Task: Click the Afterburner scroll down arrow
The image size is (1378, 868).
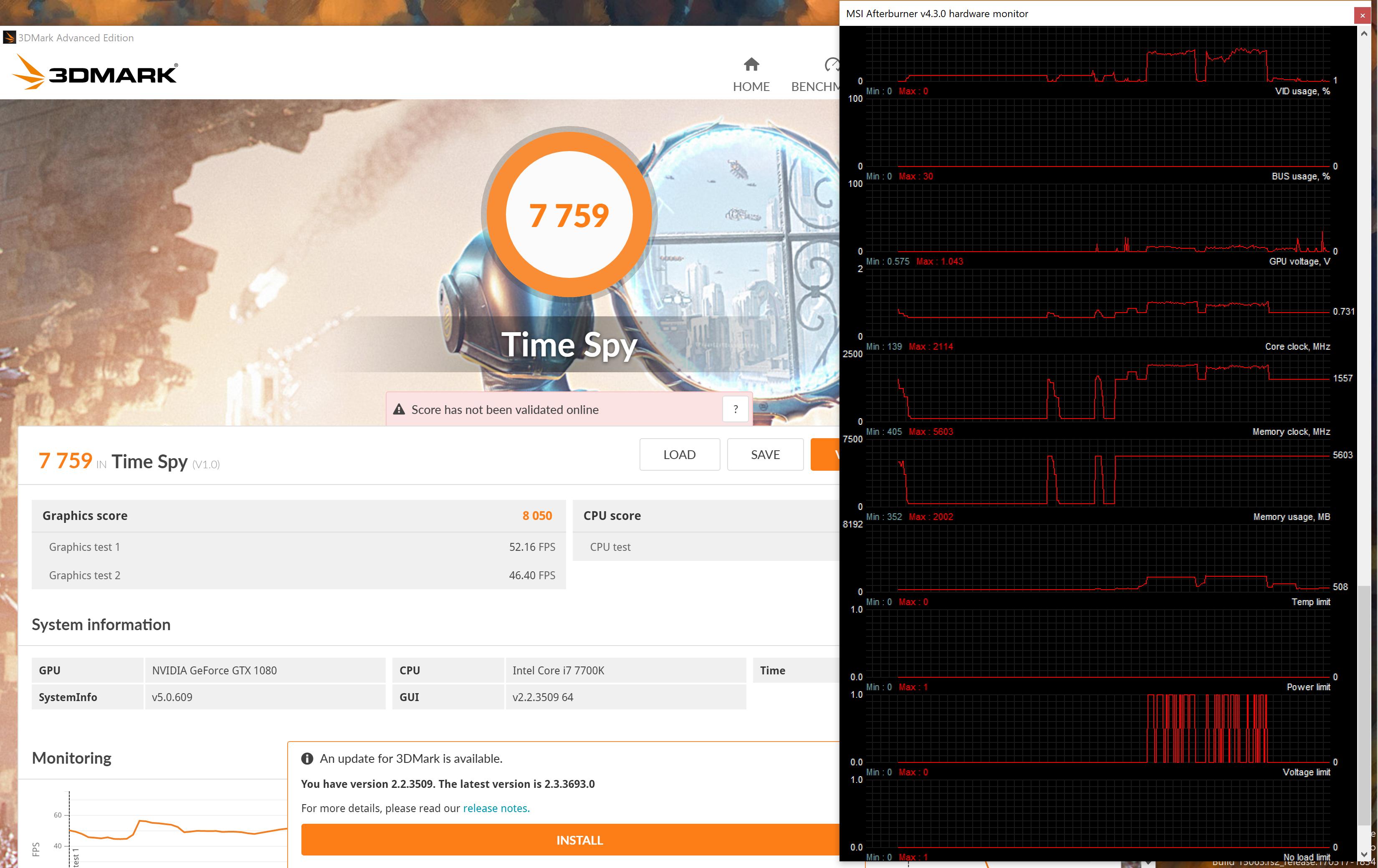Action: (x=1364, y=854)
